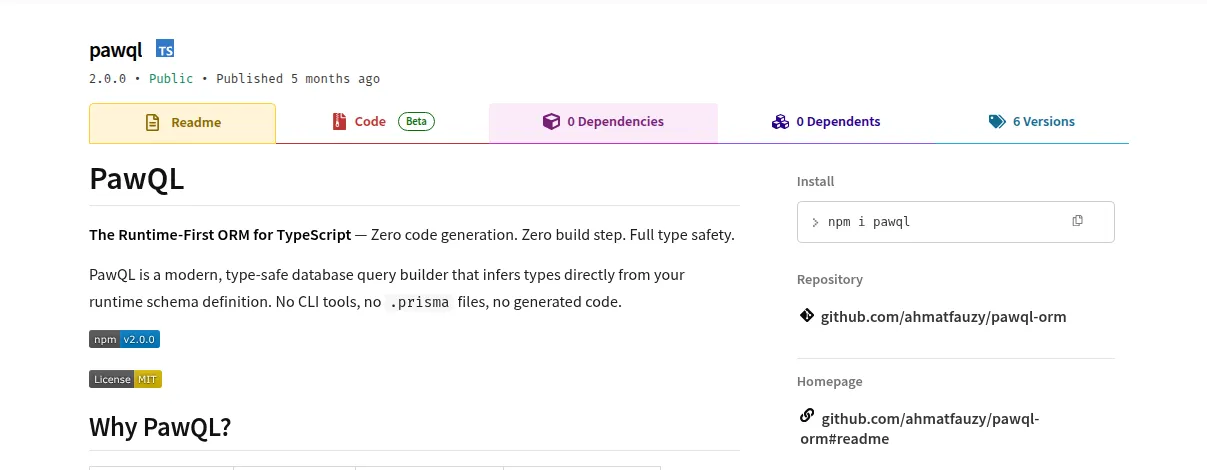
Task: Click the Versions tags icon
Action: pos(997,122)
